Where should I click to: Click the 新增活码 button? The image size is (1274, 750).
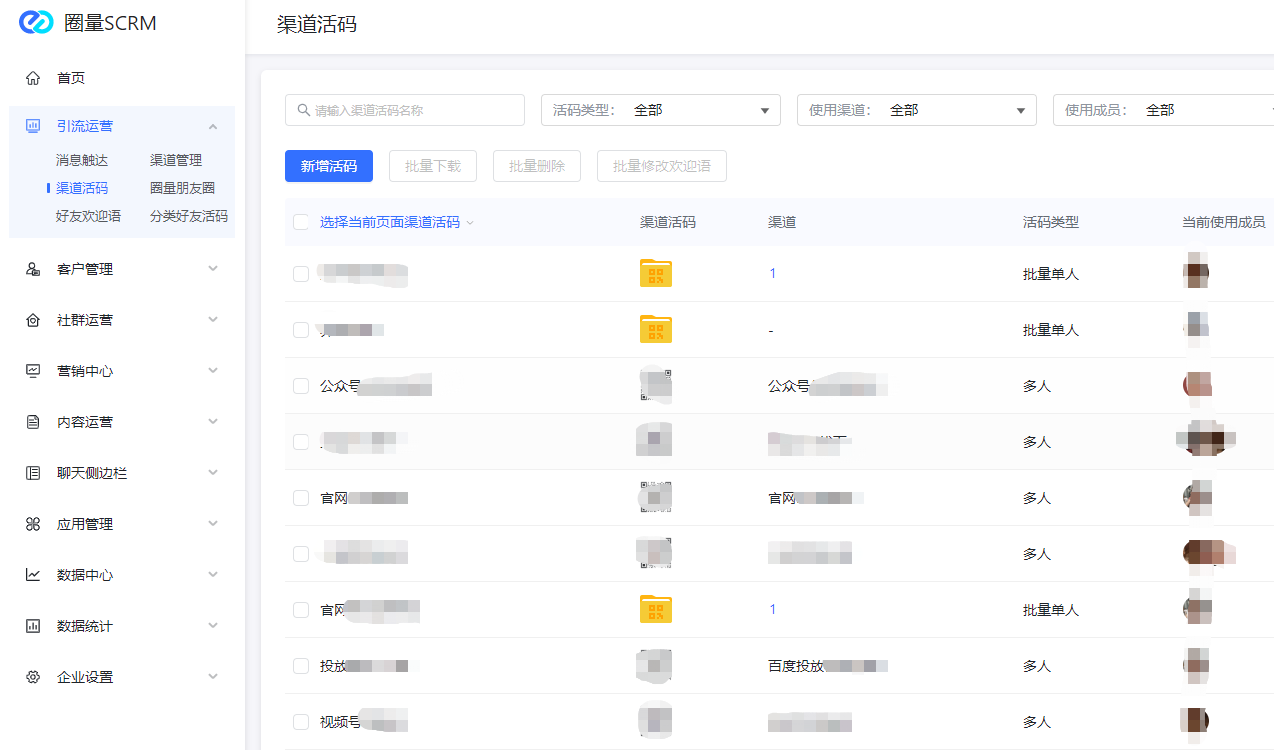coord(328,166)
